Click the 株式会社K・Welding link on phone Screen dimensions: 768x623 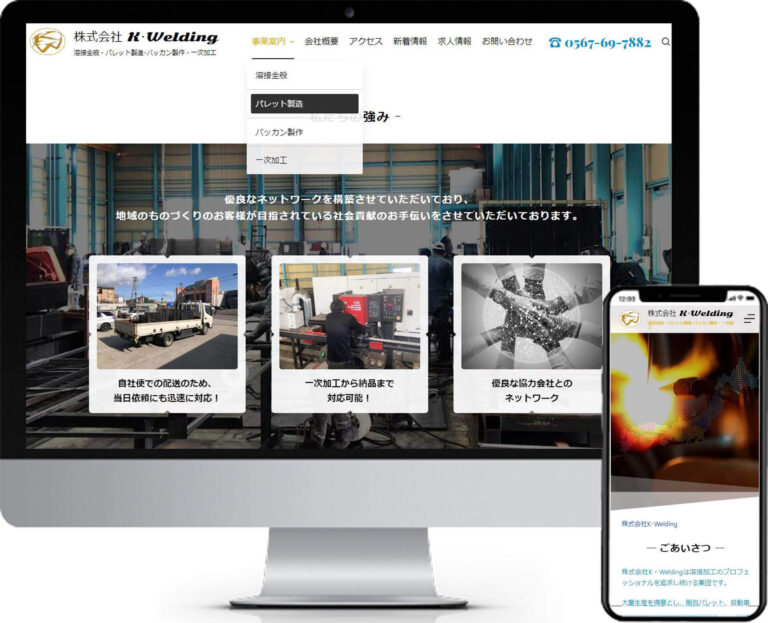click(x=649, y=524)
